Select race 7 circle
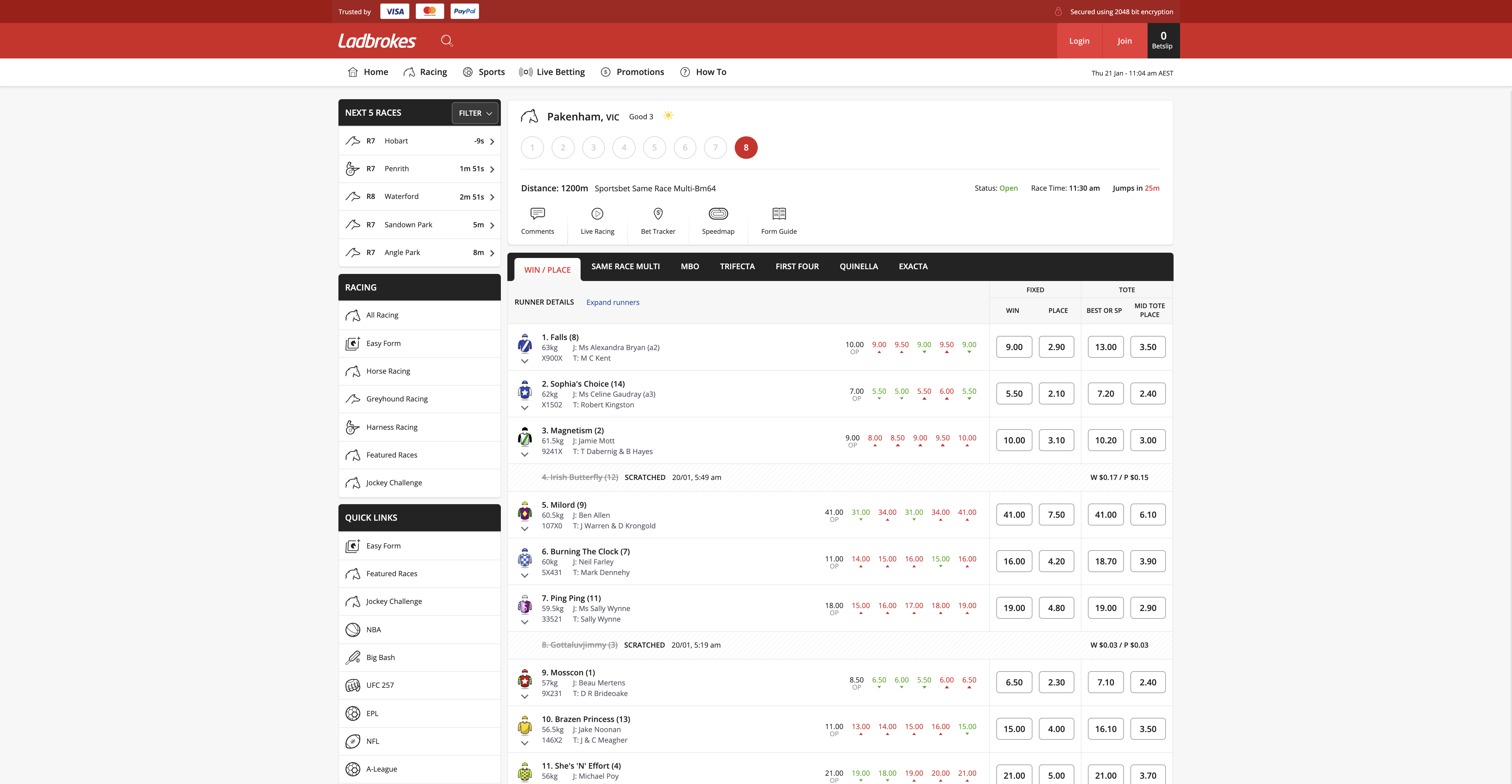The image size is (1512, 784). point(716,147)
